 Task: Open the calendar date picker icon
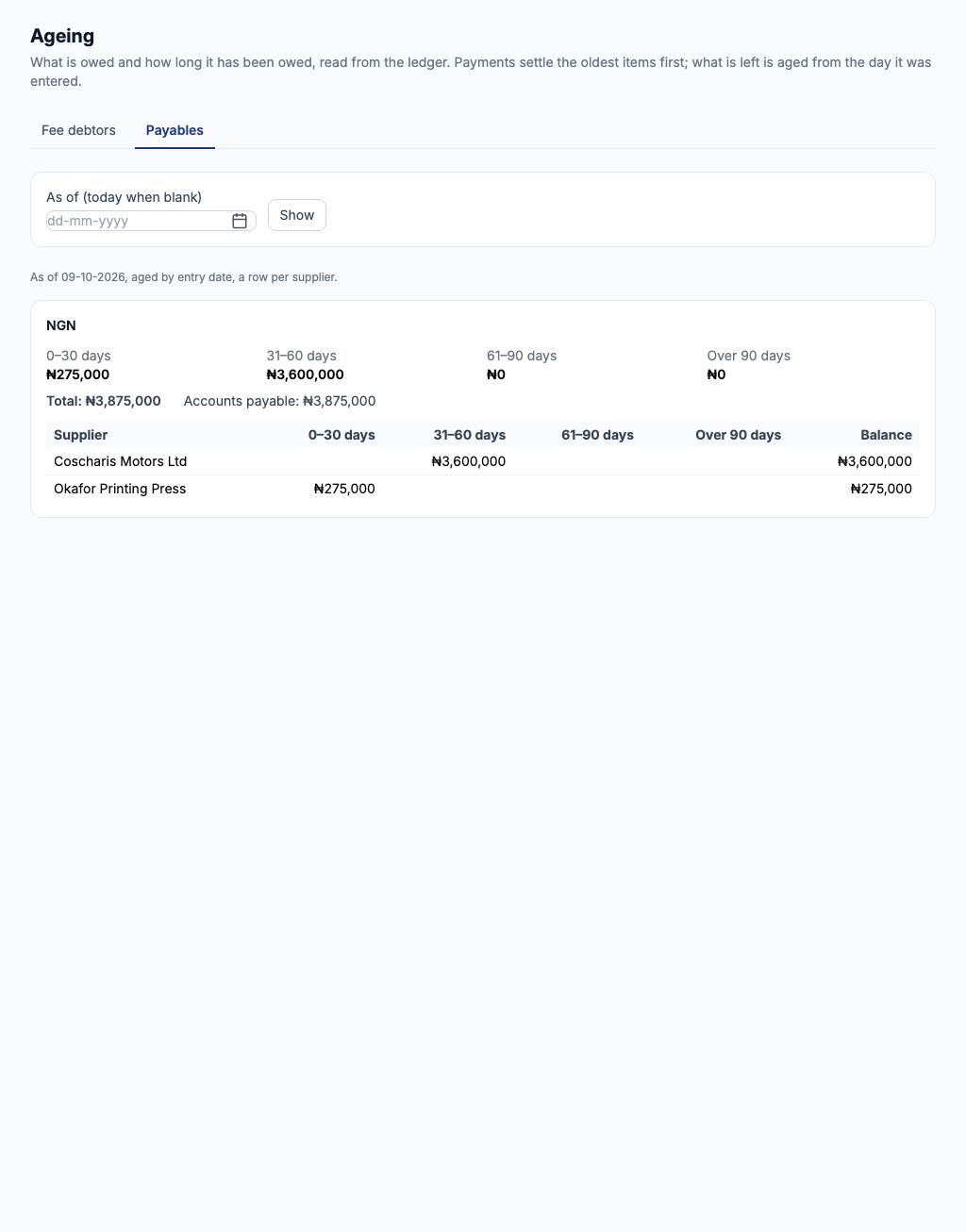240,221
